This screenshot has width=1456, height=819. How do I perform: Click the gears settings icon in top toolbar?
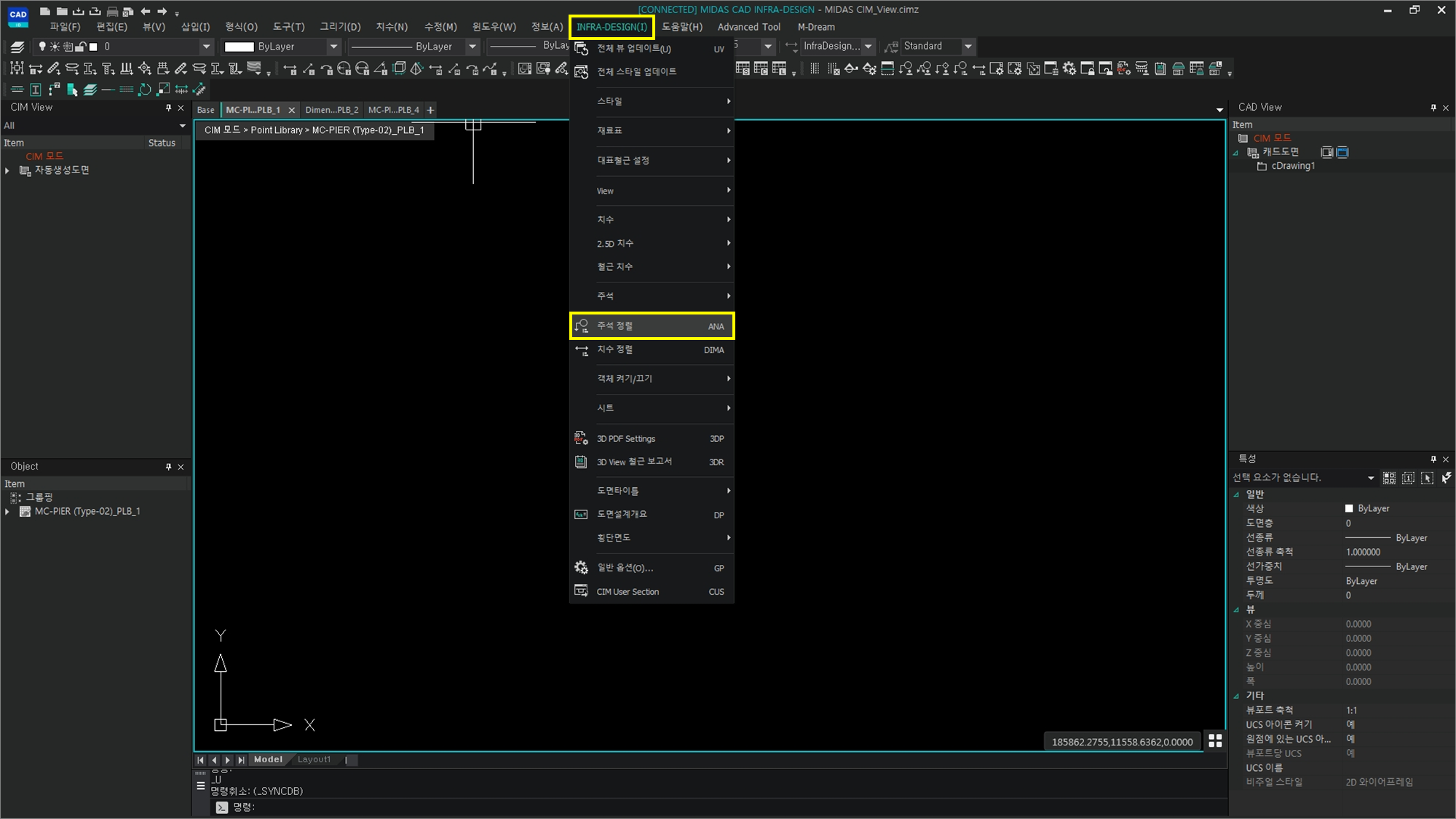point(1069,68)
